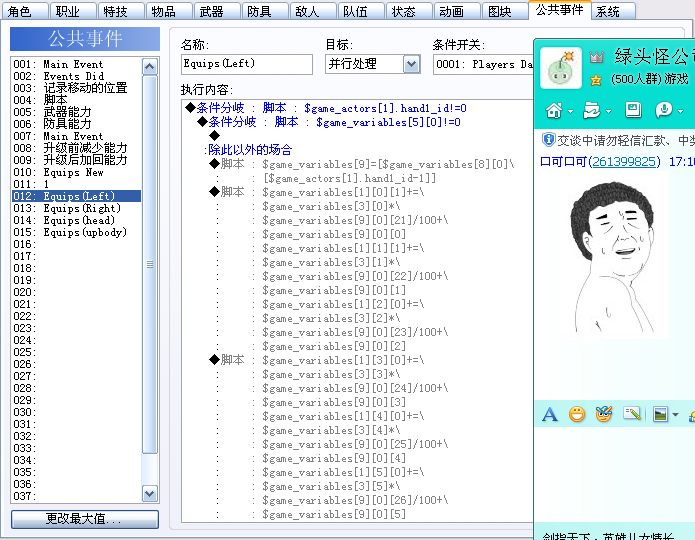695x540 pixels.
Task: Click the event list scrollbar thumb
Action: click(x=149, y=264)
